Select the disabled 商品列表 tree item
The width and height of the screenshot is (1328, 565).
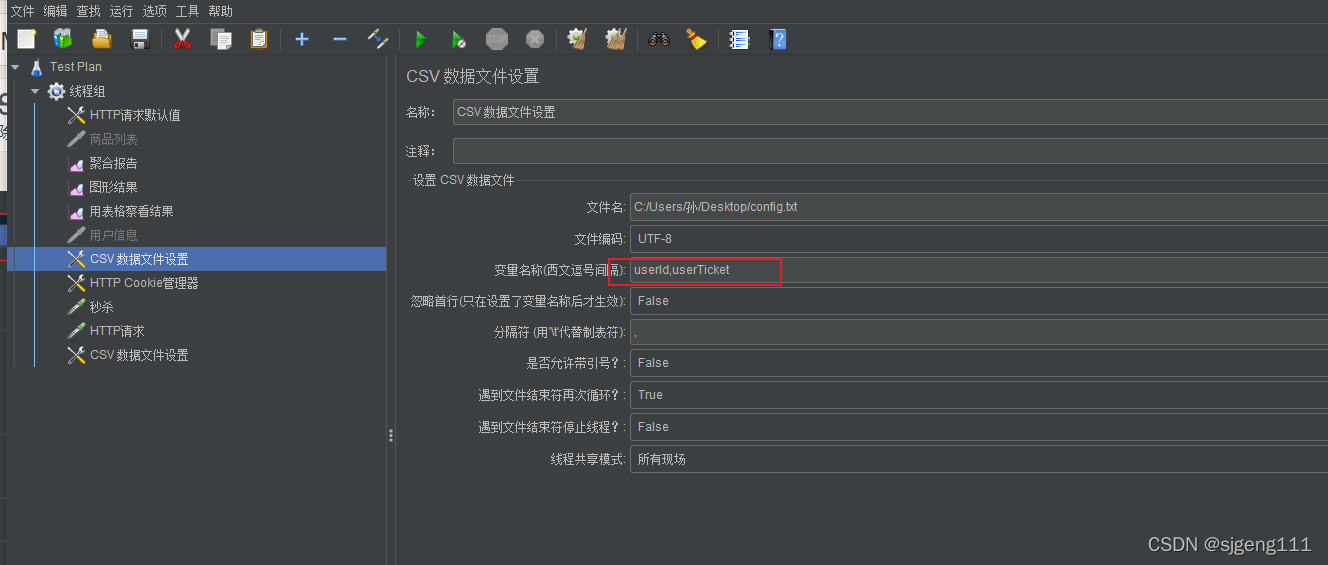[x=114, y=139]
